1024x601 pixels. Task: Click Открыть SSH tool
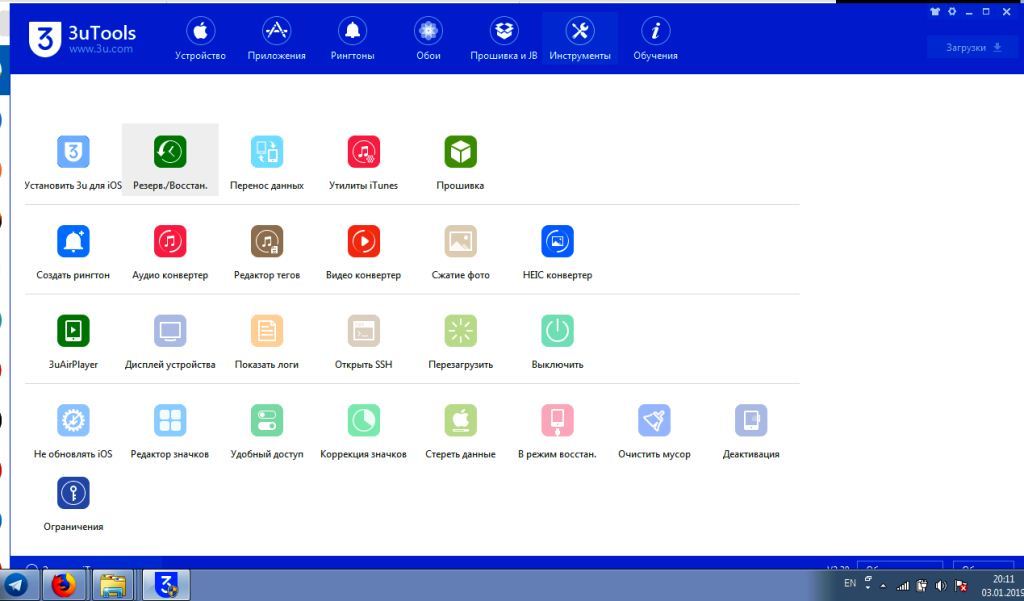pyautogui.click(x=363, y=342)
